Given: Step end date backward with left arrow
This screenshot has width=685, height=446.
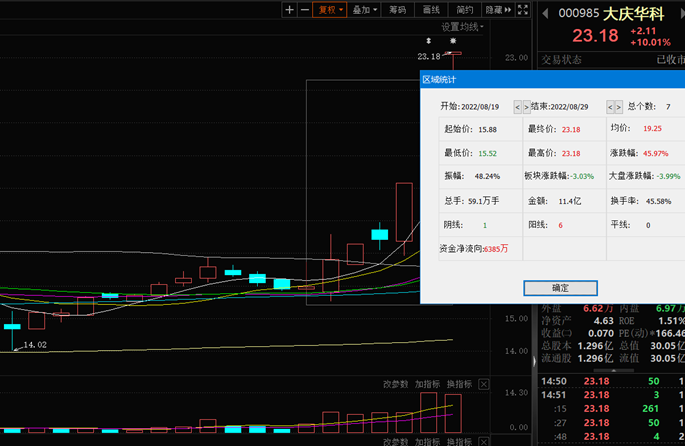Looking at the screenshot, I should tap(609, 106).
